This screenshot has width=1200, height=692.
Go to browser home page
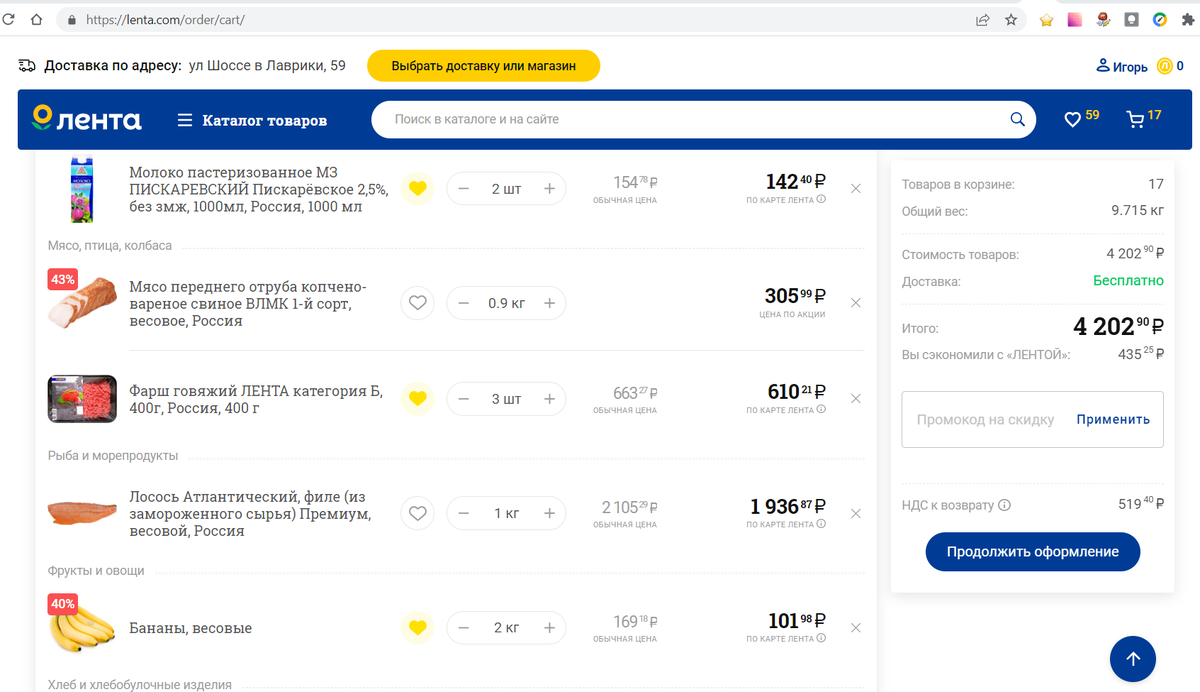pos(36,19)
